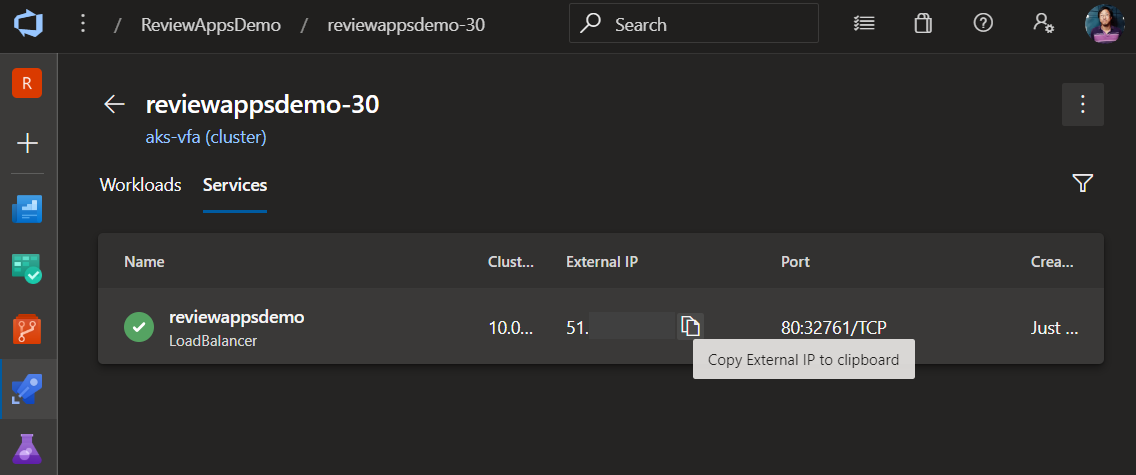This screenshot has height=475, width=1136.
Task: Open the filter funnel icon
Action: (1082, 183)
